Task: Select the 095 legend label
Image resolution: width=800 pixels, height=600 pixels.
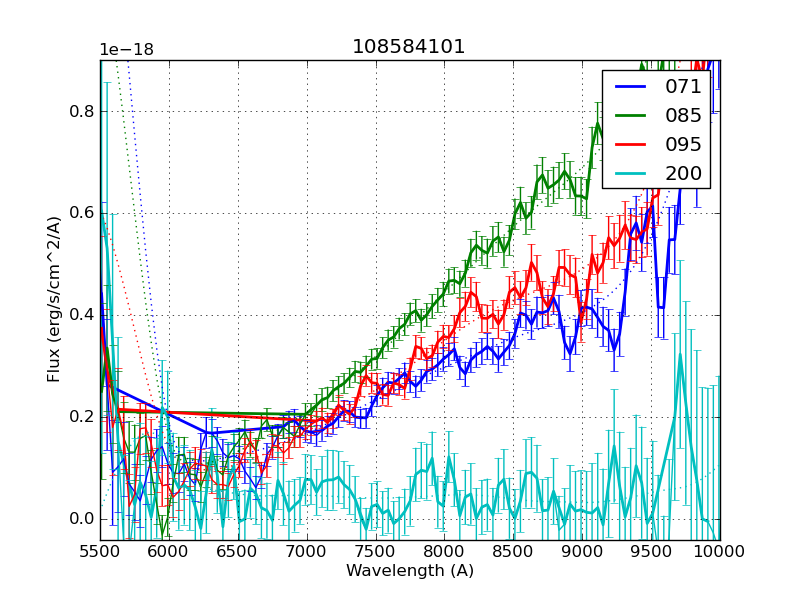Action: point(684,145)
